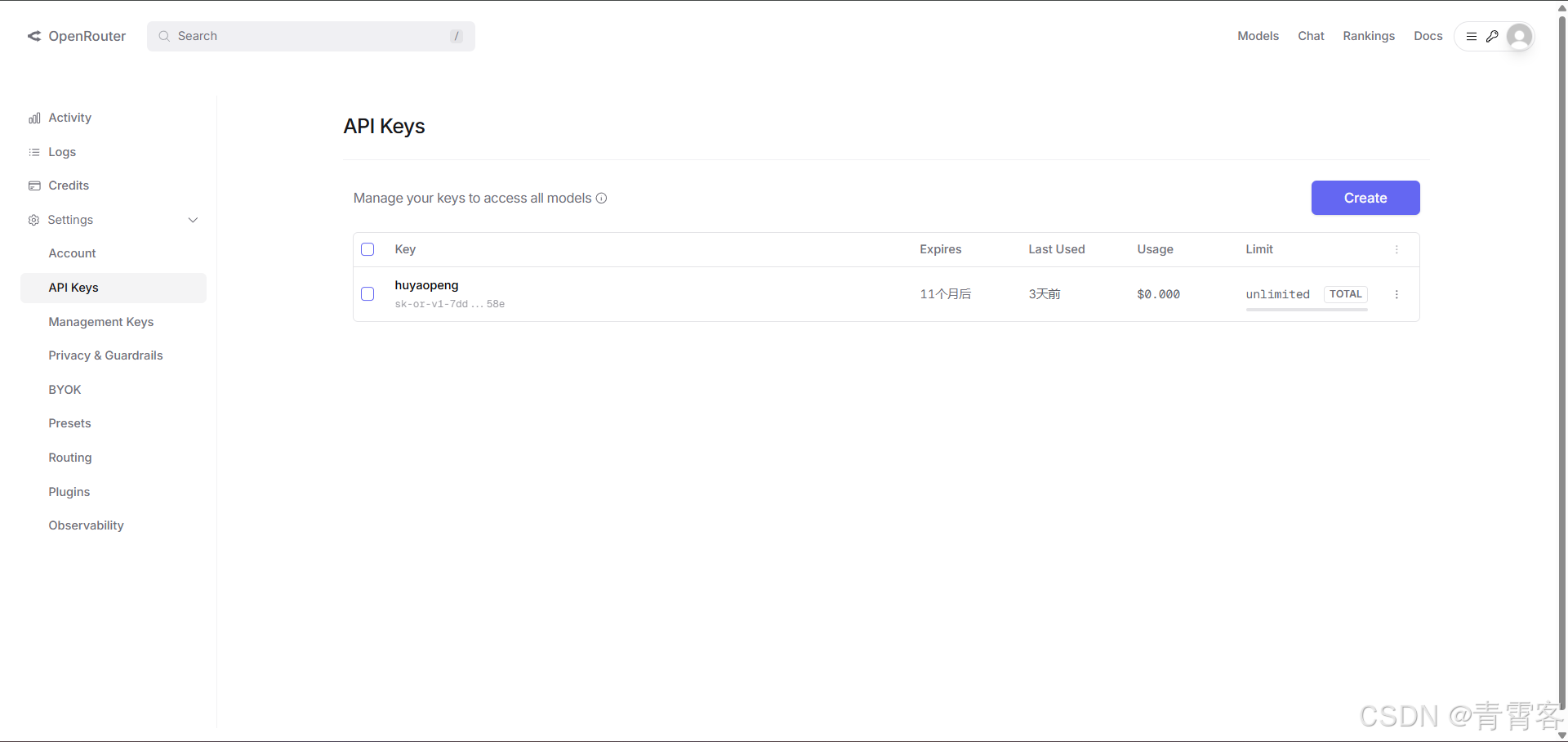Open the user avatar profile icon

pos(1520,36)
